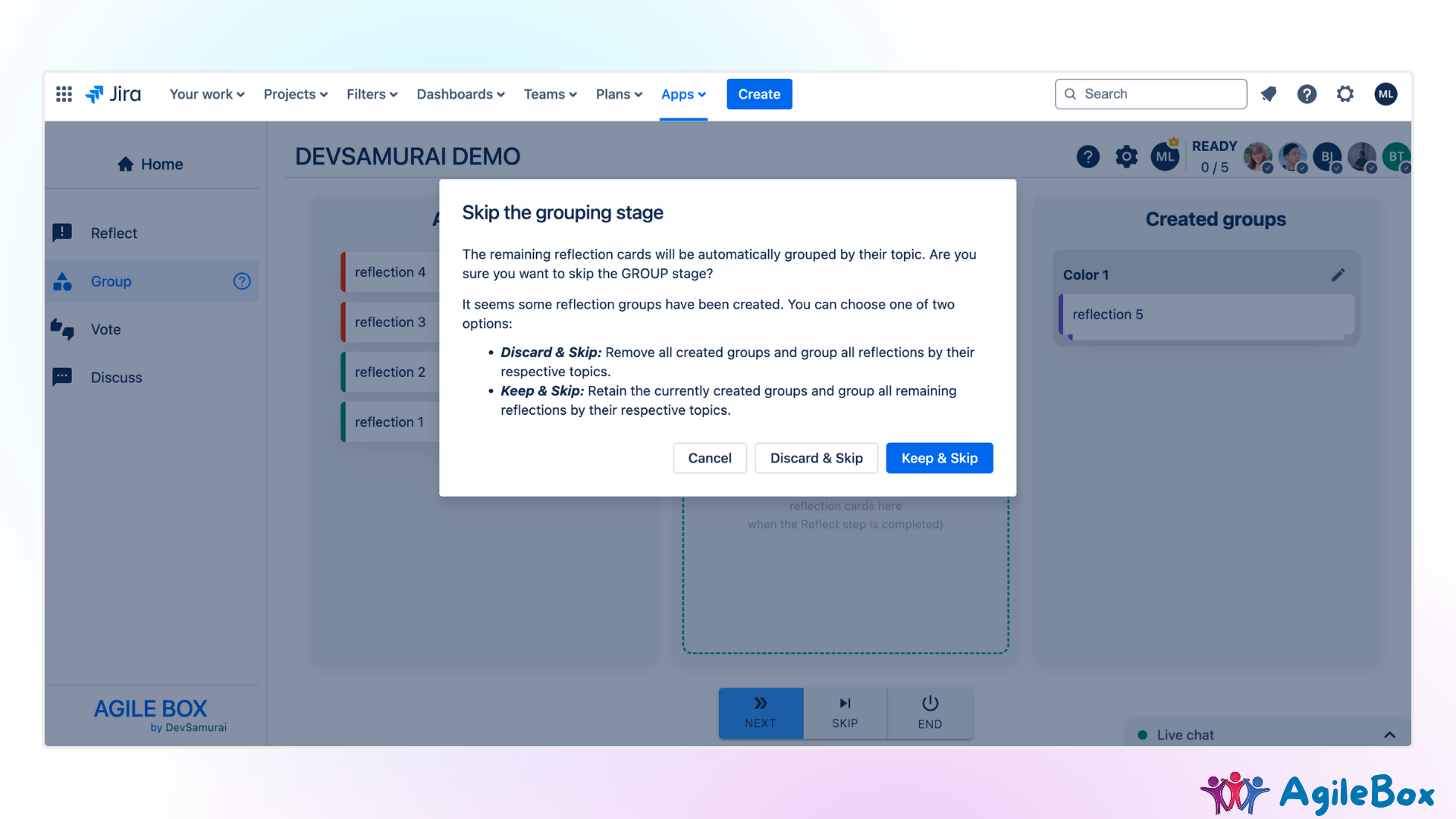This screenshot has height=819, width=1456.
Task: Expand the Live chat panel chevron
Action: pyautogui.click(x=1389, y=735)
